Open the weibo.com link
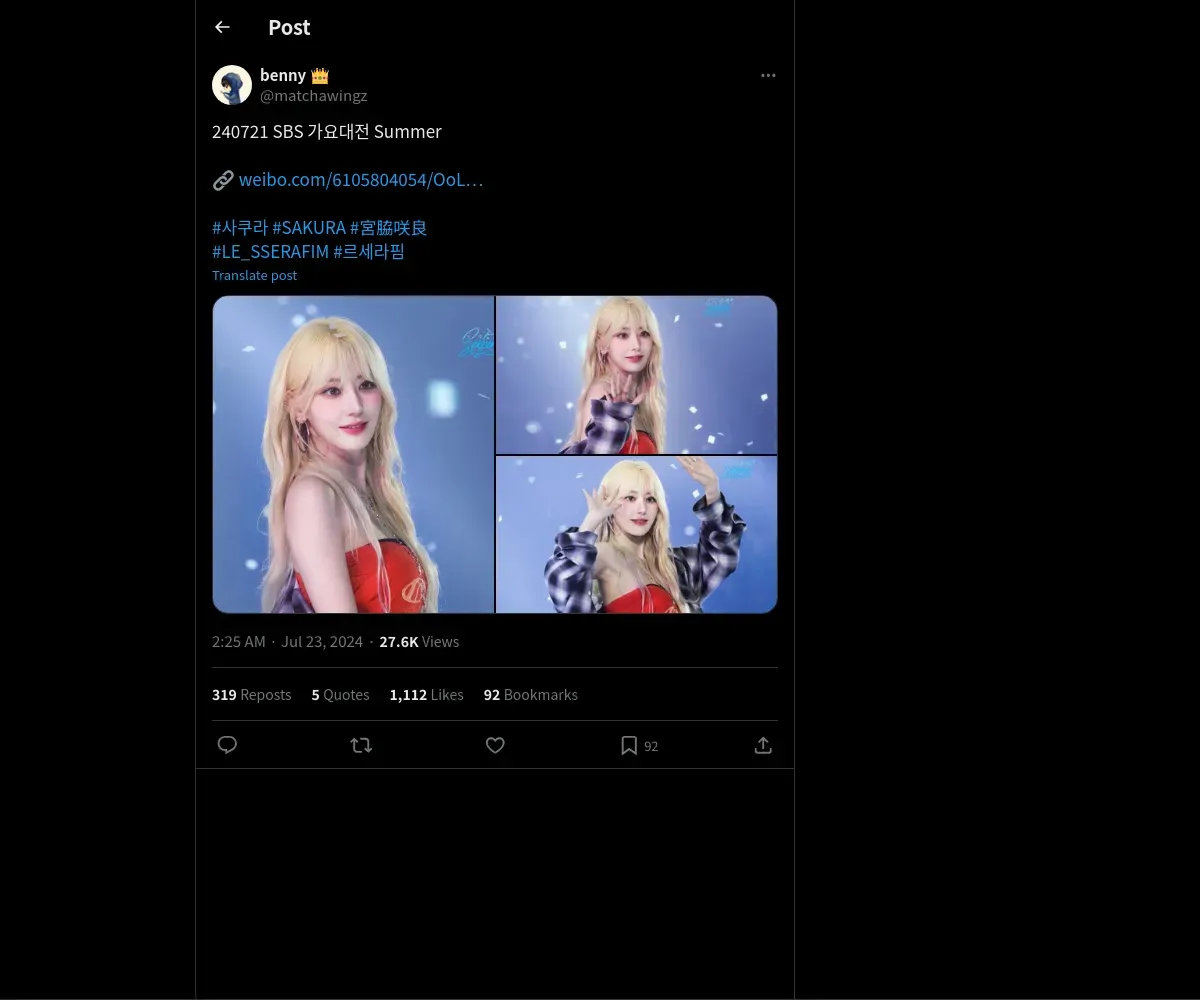Screen dimensions: 1200x1000 360,180
